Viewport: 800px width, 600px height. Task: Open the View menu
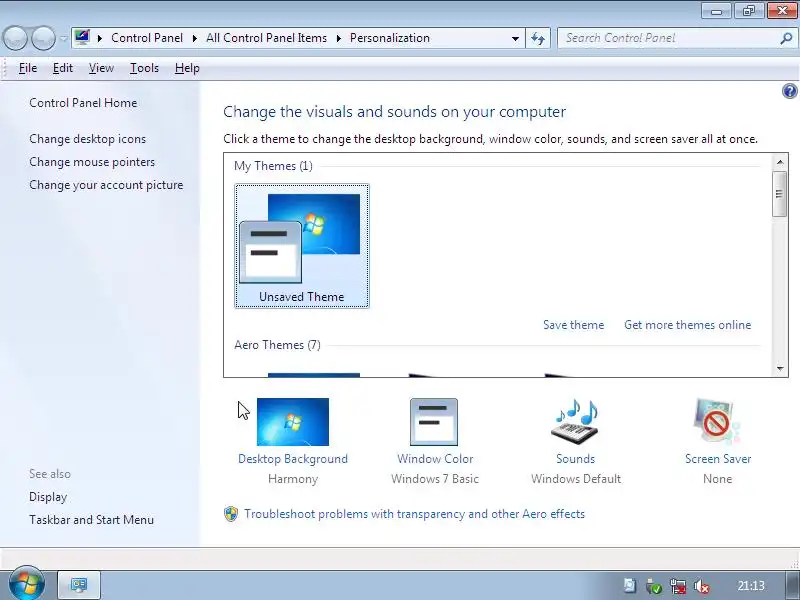(101, 68)
